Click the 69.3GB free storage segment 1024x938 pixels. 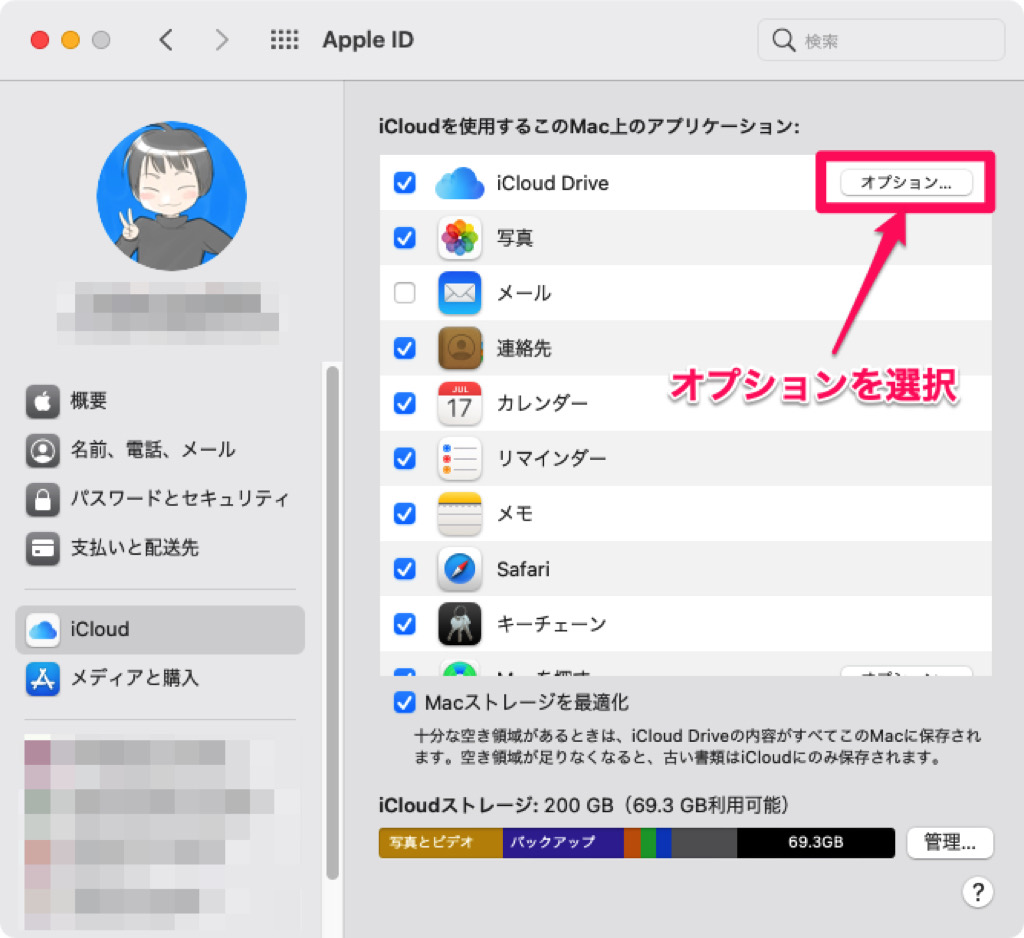click(x=816, y=843)
